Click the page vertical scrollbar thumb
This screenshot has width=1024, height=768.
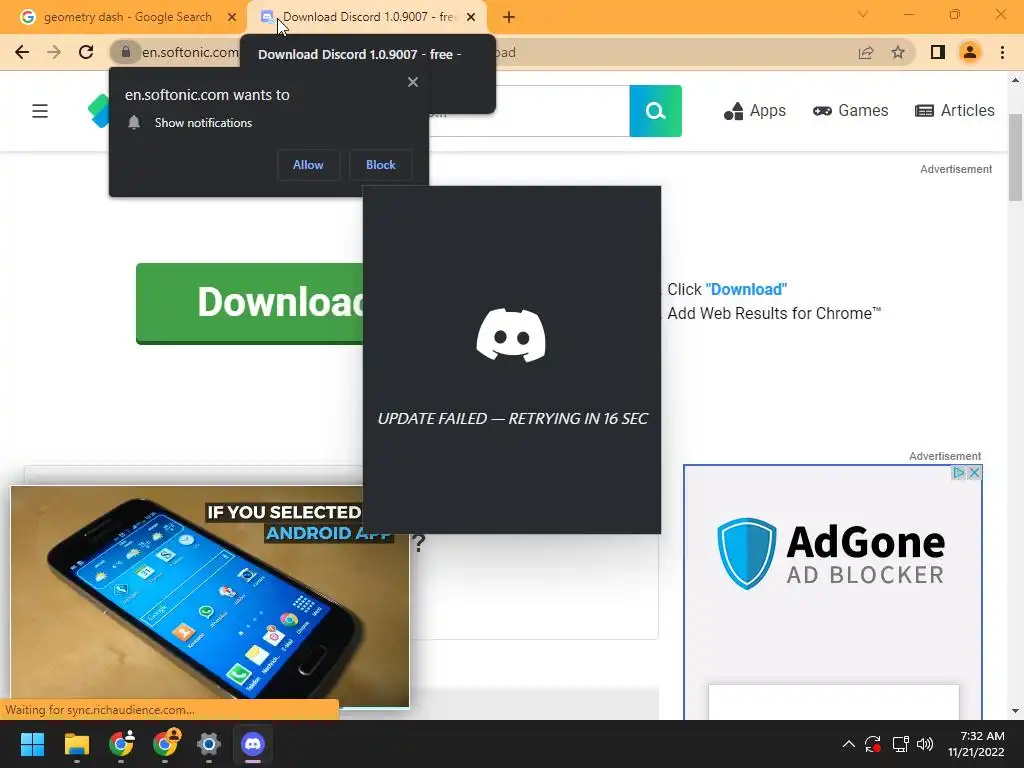(x=1015, y=157)
